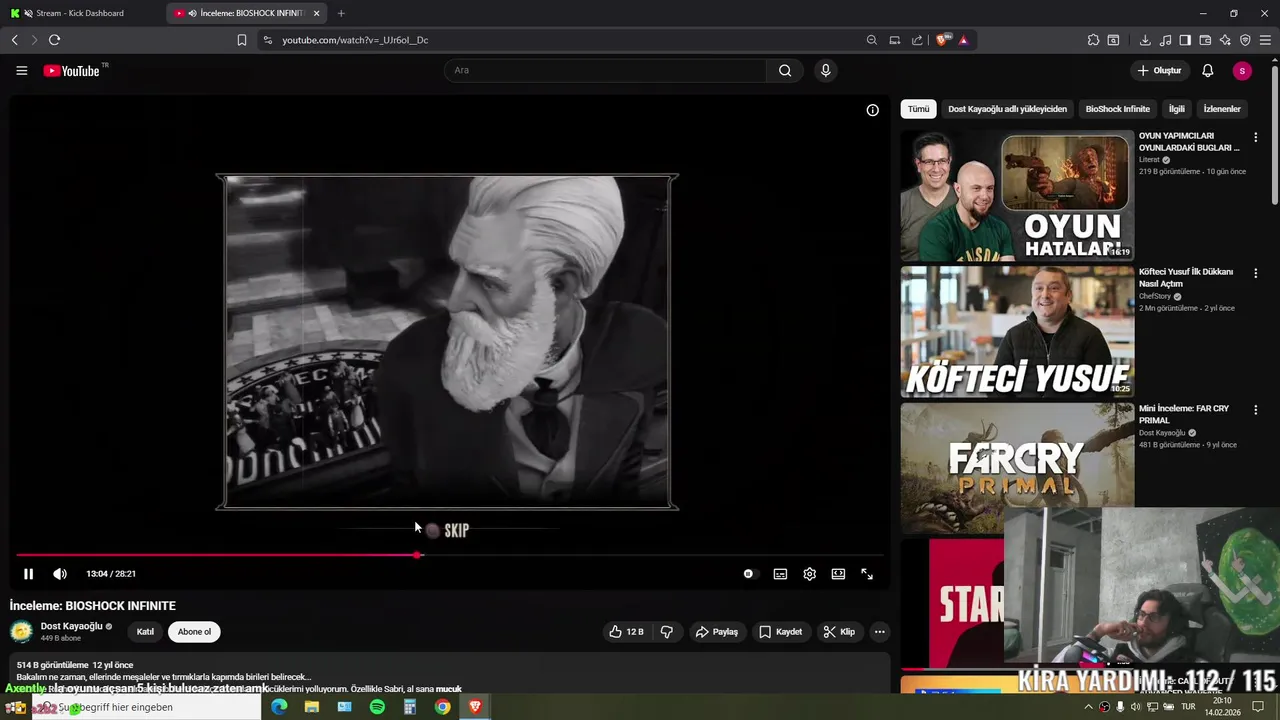Open Brave Leo AI sparkle icon
Screen dimensions: 1280x720
coord(1225,40)
